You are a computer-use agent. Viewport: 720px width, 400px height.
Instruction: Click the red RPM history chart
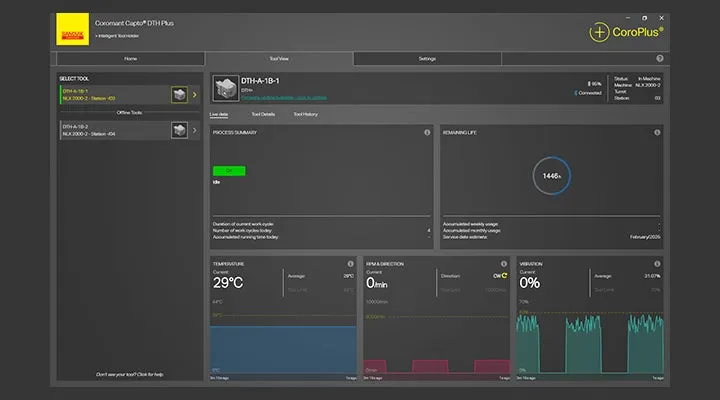click(436, 366)
